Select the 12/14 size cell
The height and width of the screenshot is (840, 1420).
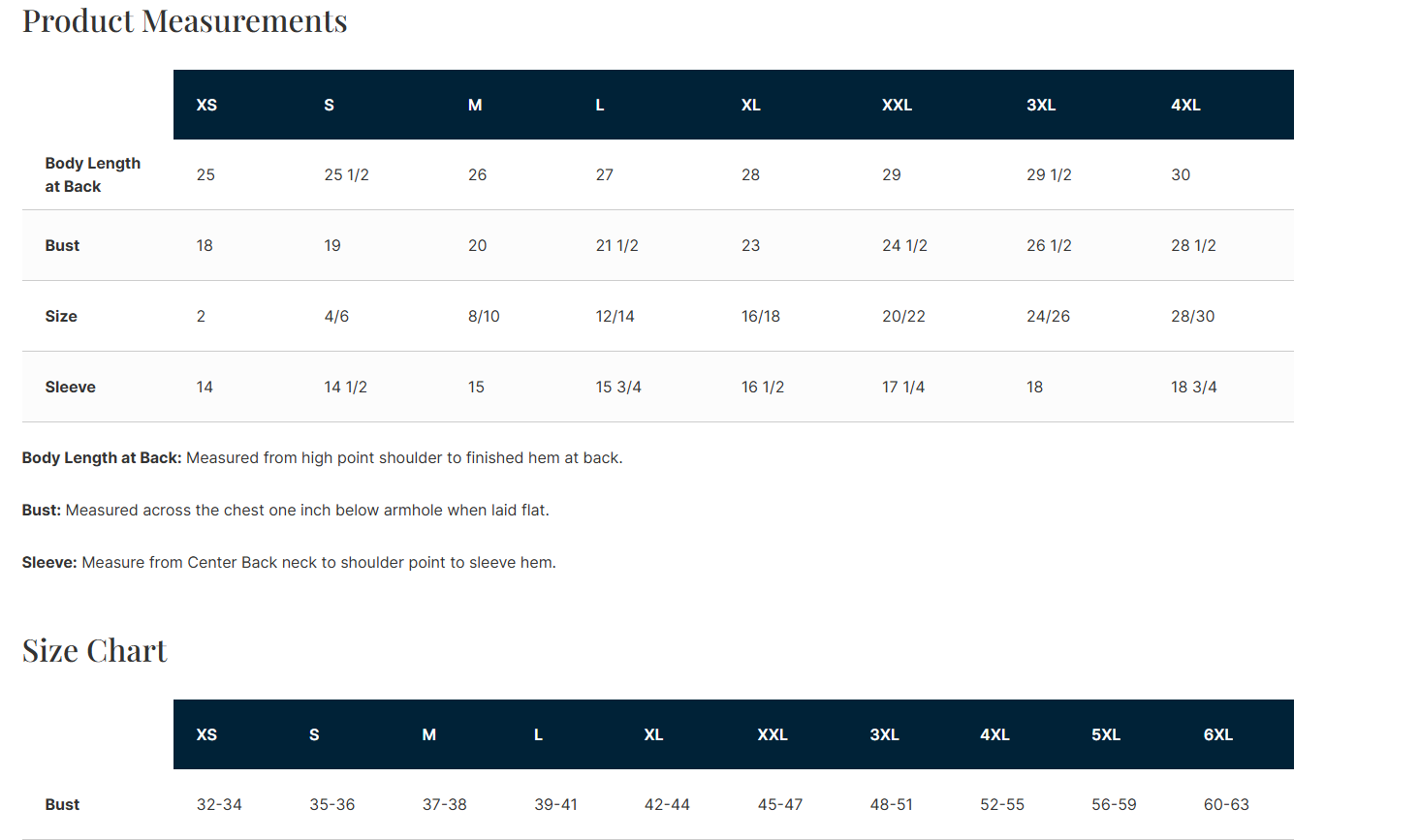click(615, 316)
